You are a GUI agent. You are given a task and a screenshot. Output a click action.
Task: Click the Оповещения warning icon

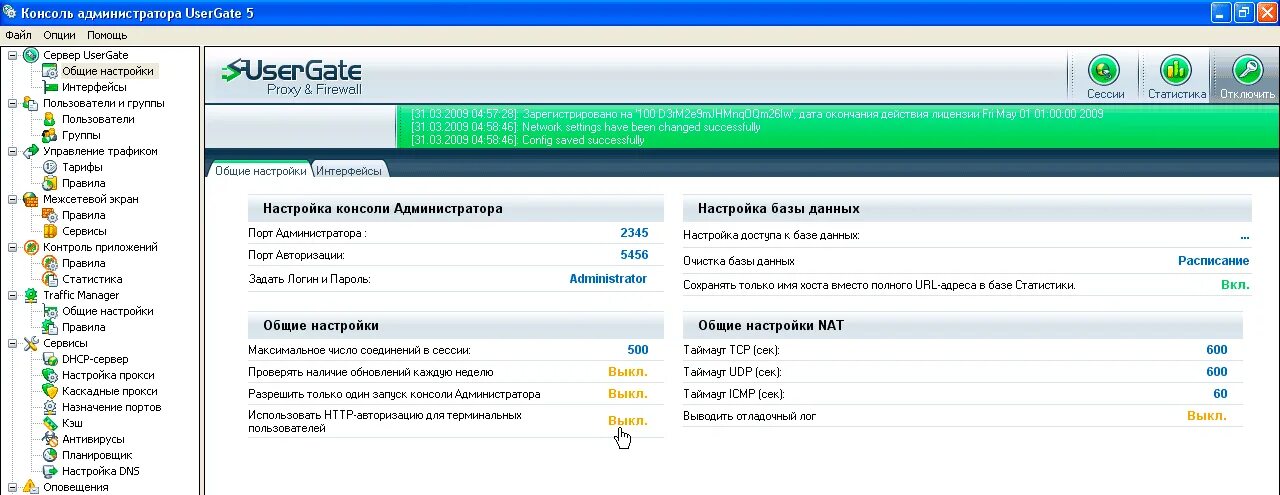tap(31, 487)
